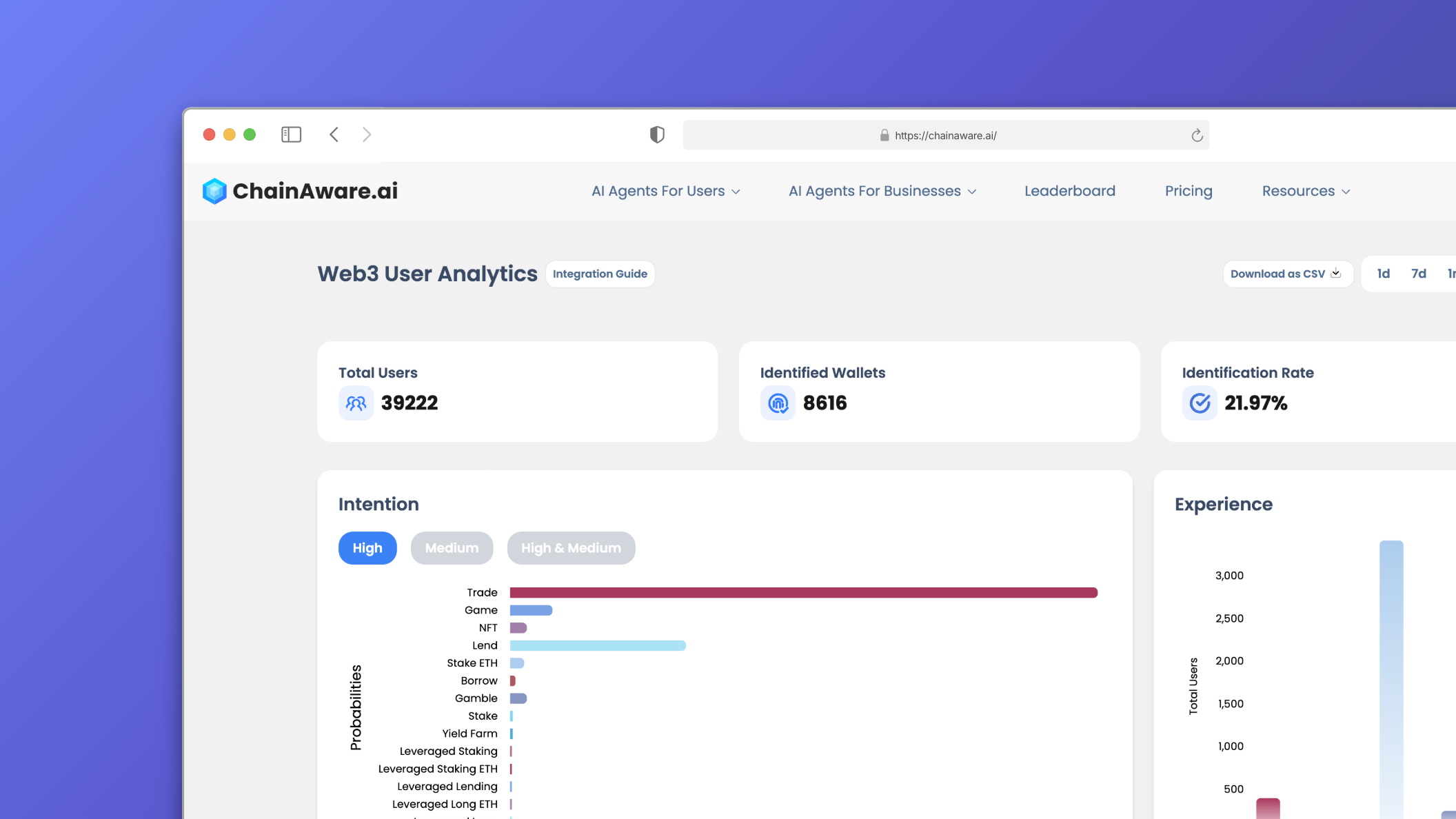Image resolution: width=1456 pixels, height=819 pixels.
Task: Click the yellow minimize window button
Action: coord(230,134)
